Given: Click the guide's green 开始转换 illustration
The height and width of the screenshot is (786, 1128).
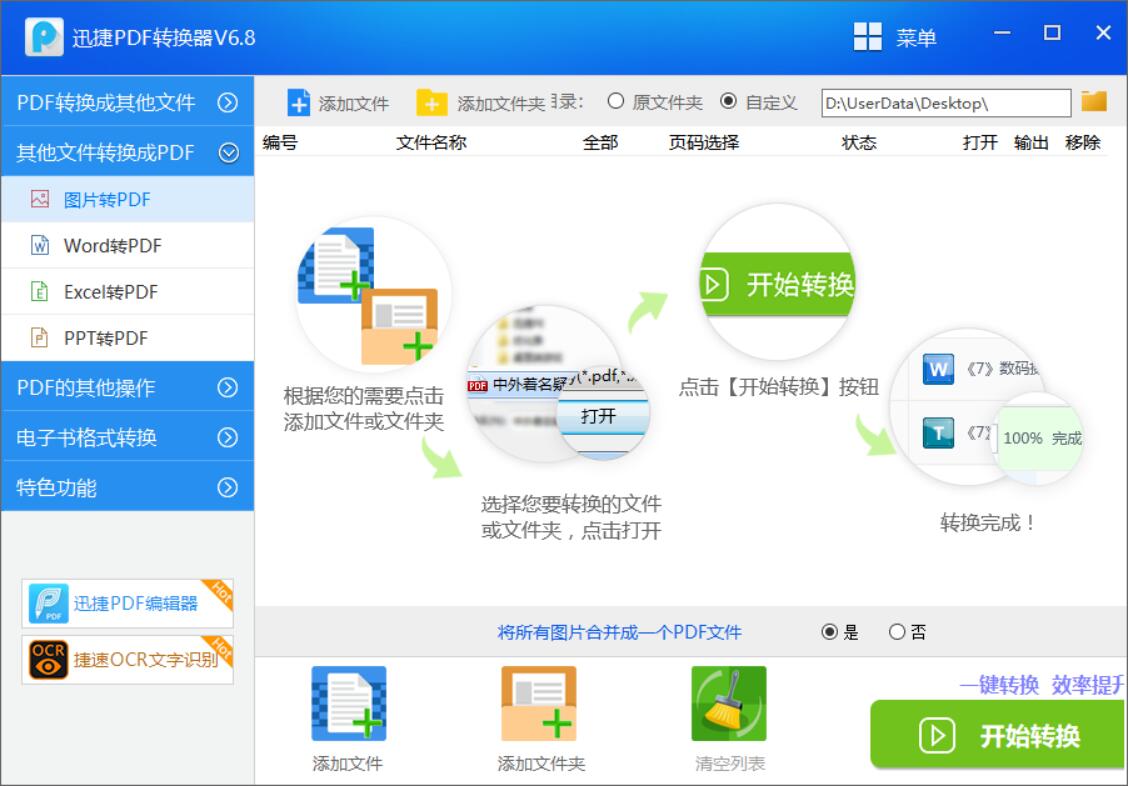Looking at the screenshot, I should (777, 283).
